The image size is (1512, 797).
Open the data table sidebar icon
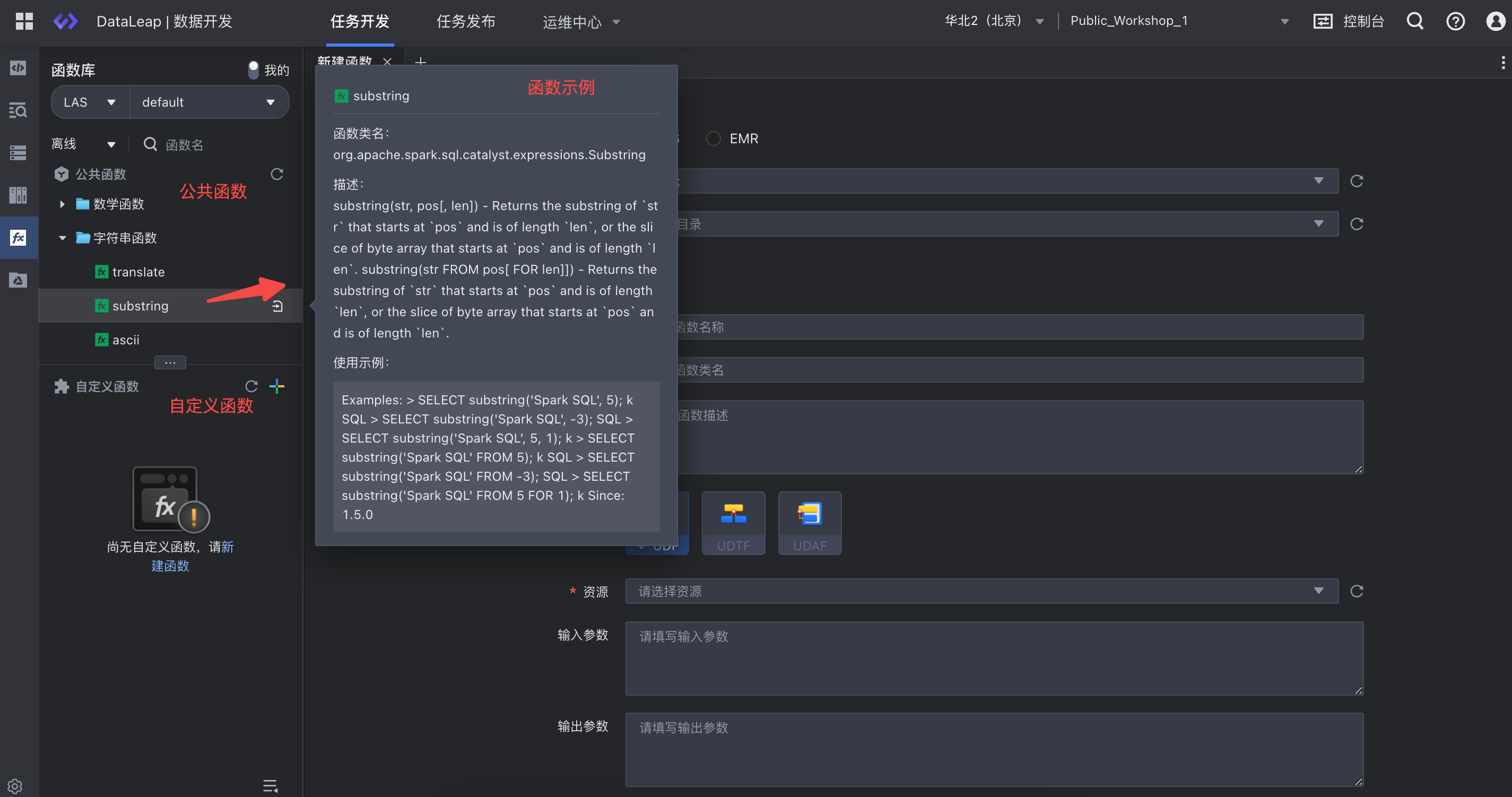tap(18, 153)
